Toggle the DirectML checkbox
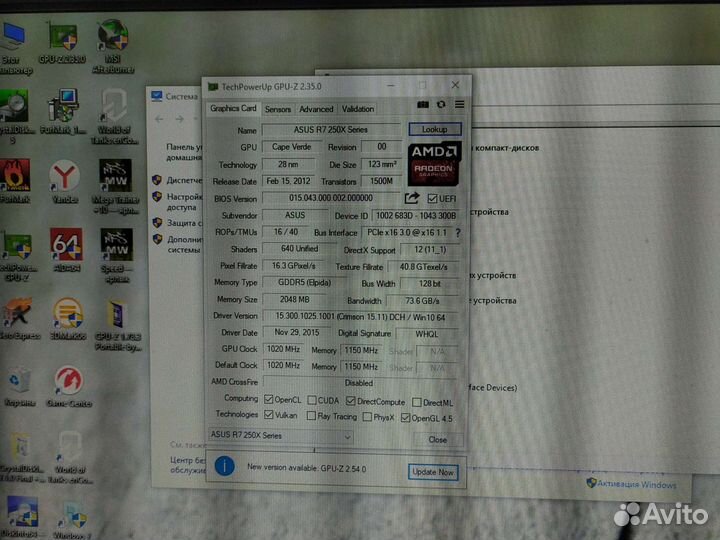 click(x=416, y=402)
